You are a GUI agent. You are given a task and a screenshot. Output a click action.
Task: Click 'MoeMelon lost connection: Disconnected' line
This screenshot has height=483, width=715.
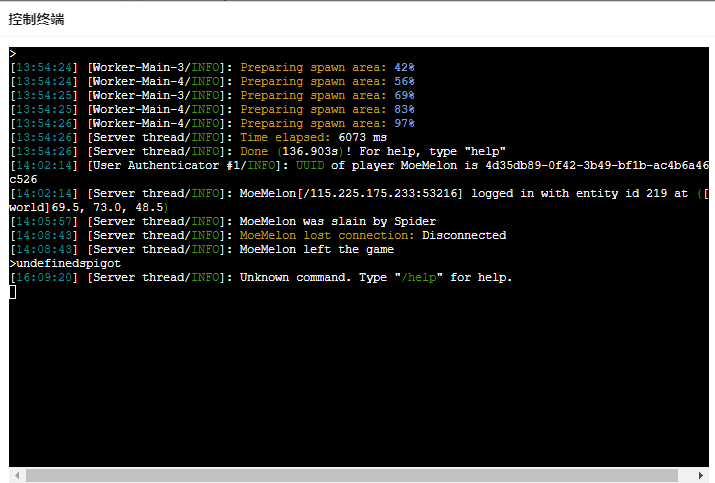tap(258, 235)
